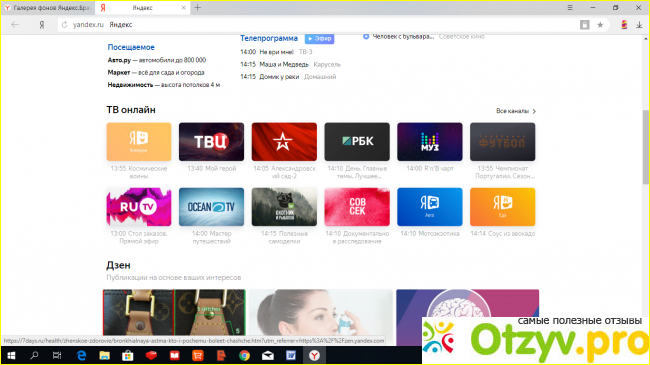
Task: Open Авто.ру автомобили до 800 000 link
Action: pos(157,60)
